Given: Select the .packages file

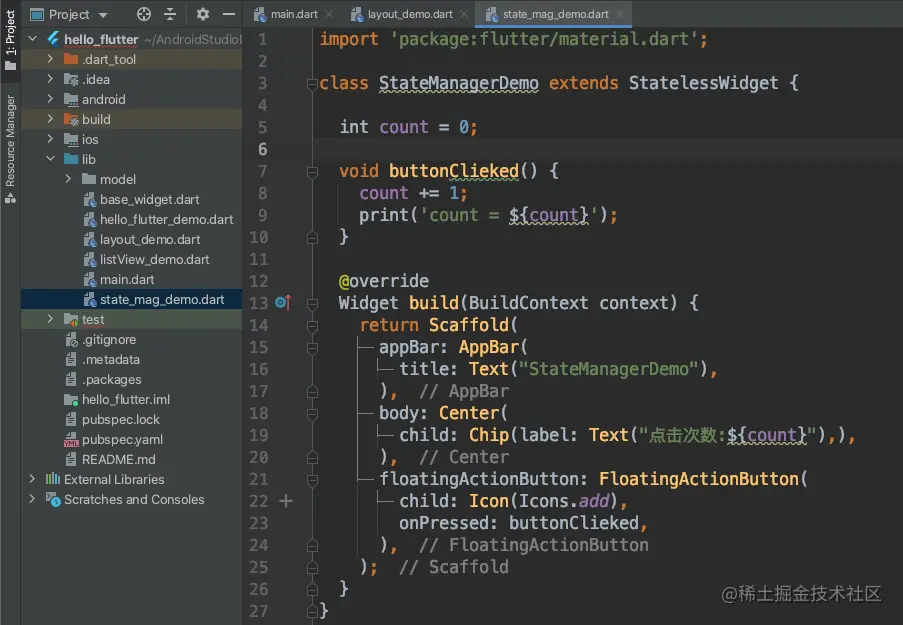Looking at the screenshot, I should [111, 380].
